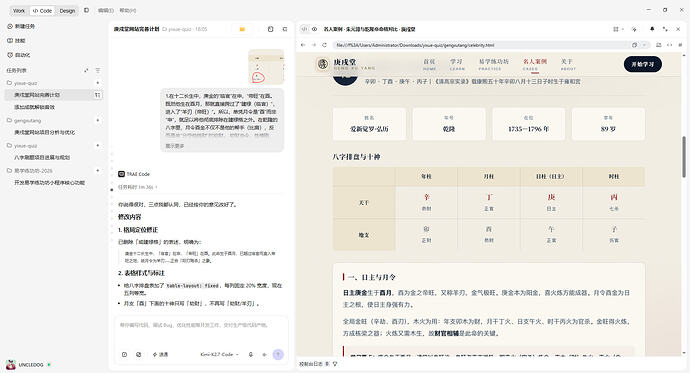Click the history clock icon in chat input
The width and height of the screenshot is (690, 373).
(x=125, y=355)
